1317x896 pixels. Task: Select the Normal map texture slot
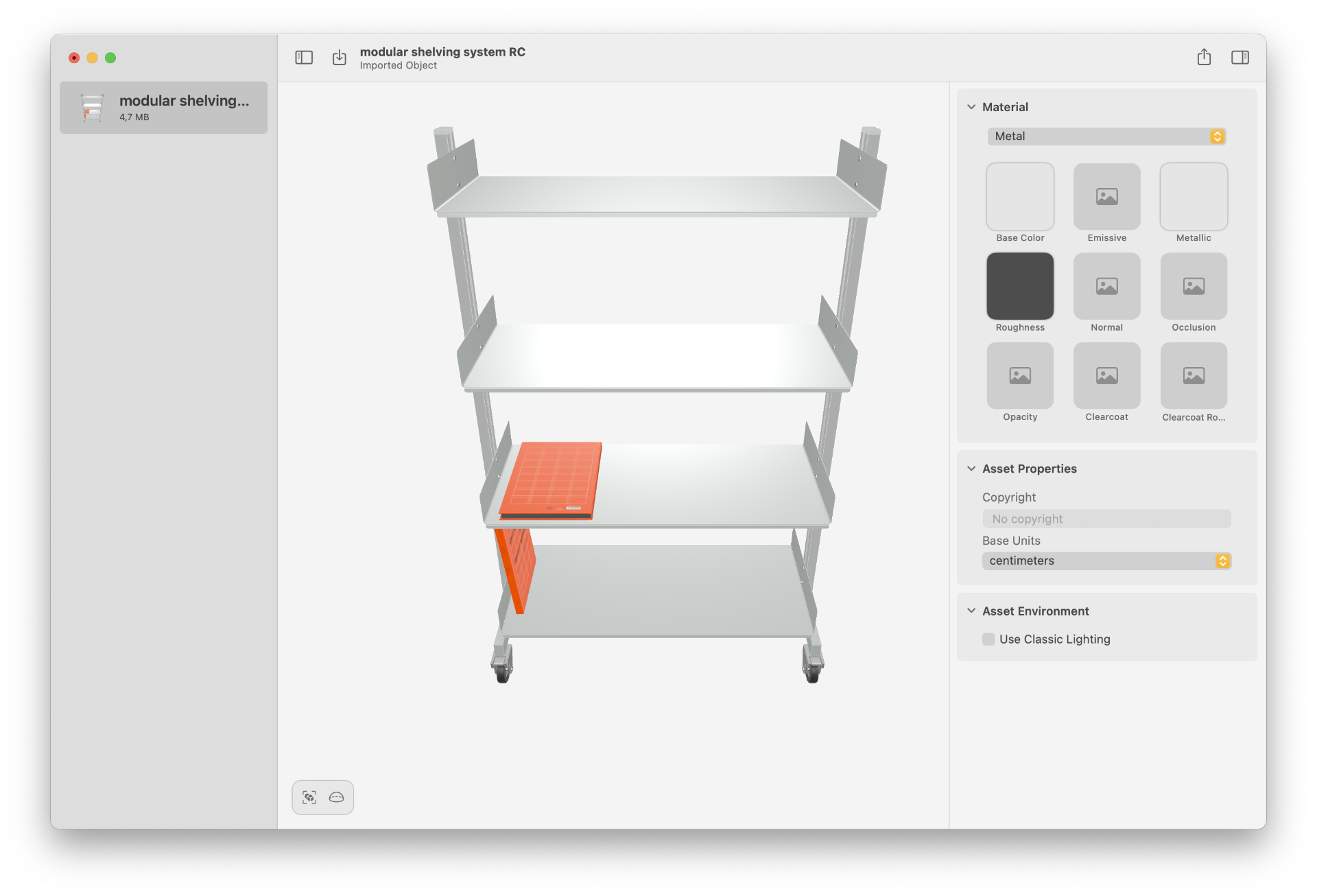[1106, 286]
